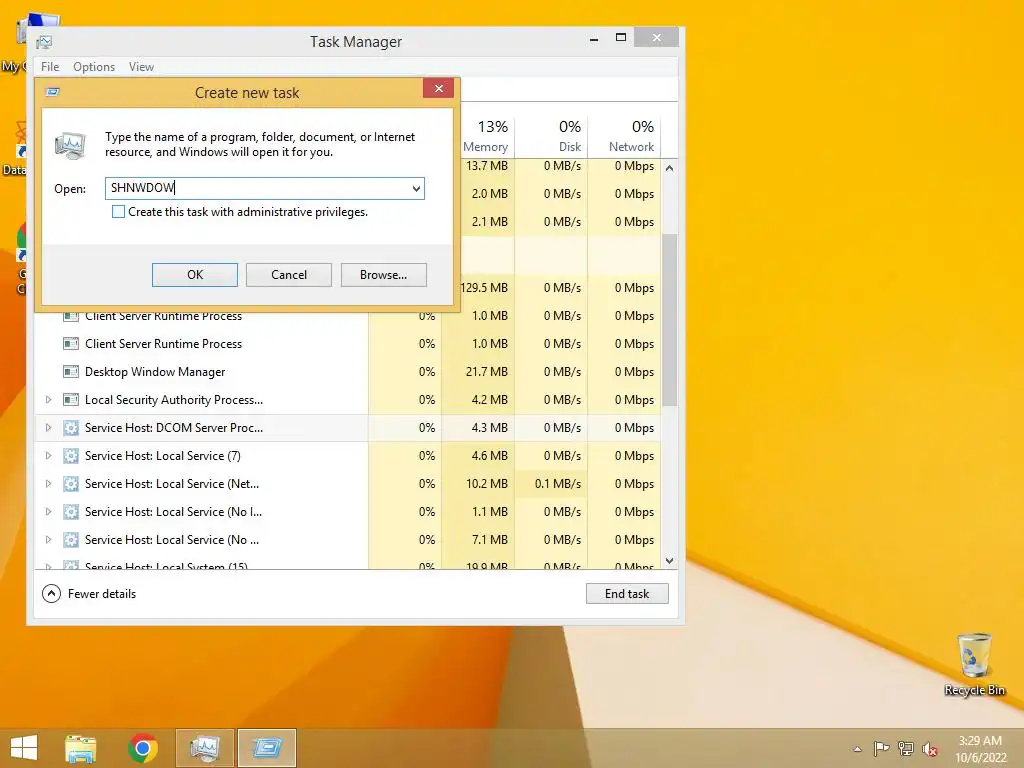
Task: Cancel the new task dialog
Action: tap(289, 275)
